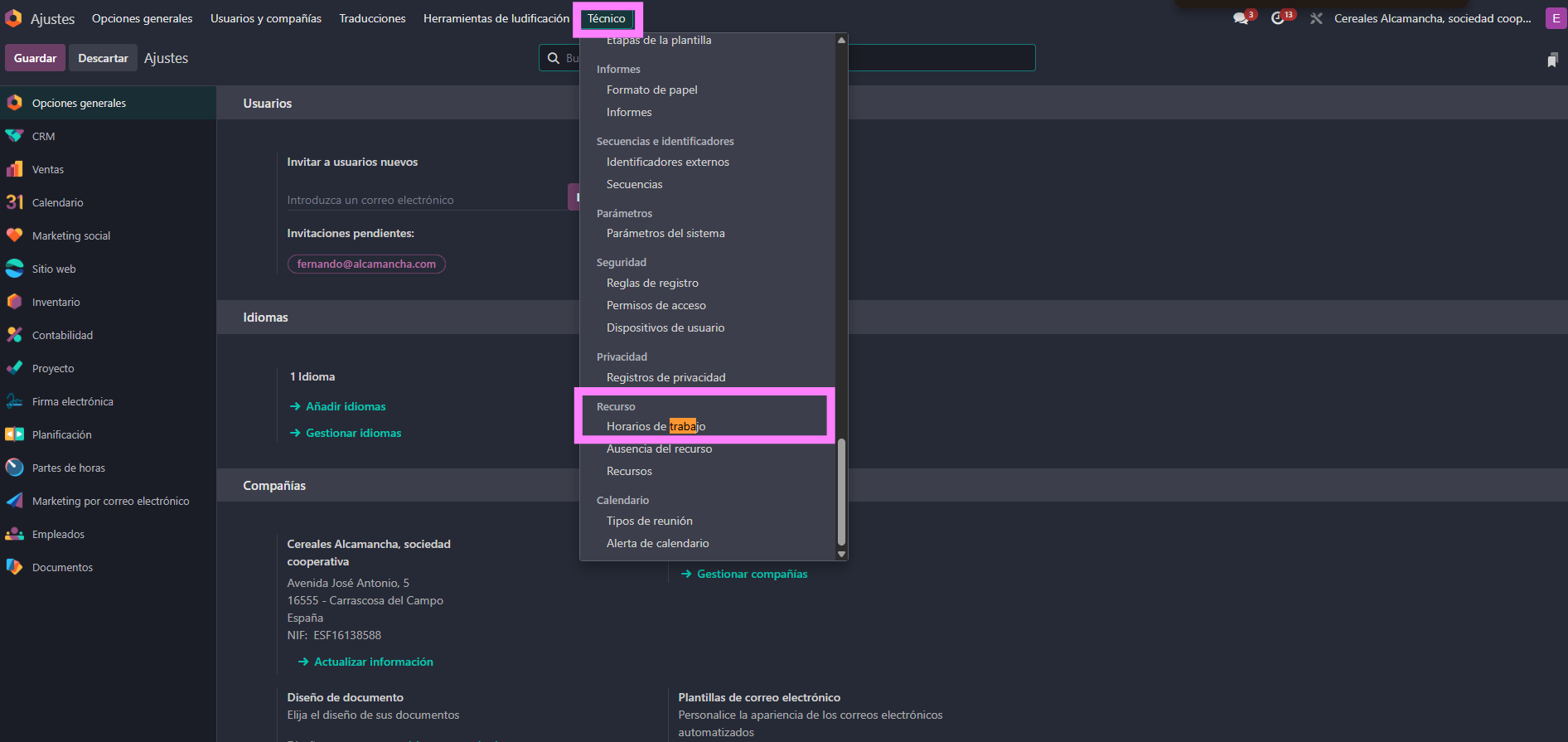The width and height of the screenshot is (1568, 742).
Task: Click the Odoo home logo icon
Action: coord(13,18)
